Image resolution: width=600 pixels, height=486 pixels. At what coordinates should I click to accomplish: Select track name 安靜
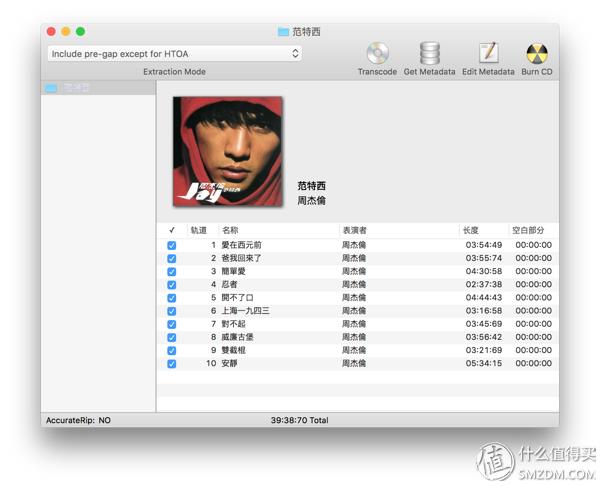[x=229, y=363]
